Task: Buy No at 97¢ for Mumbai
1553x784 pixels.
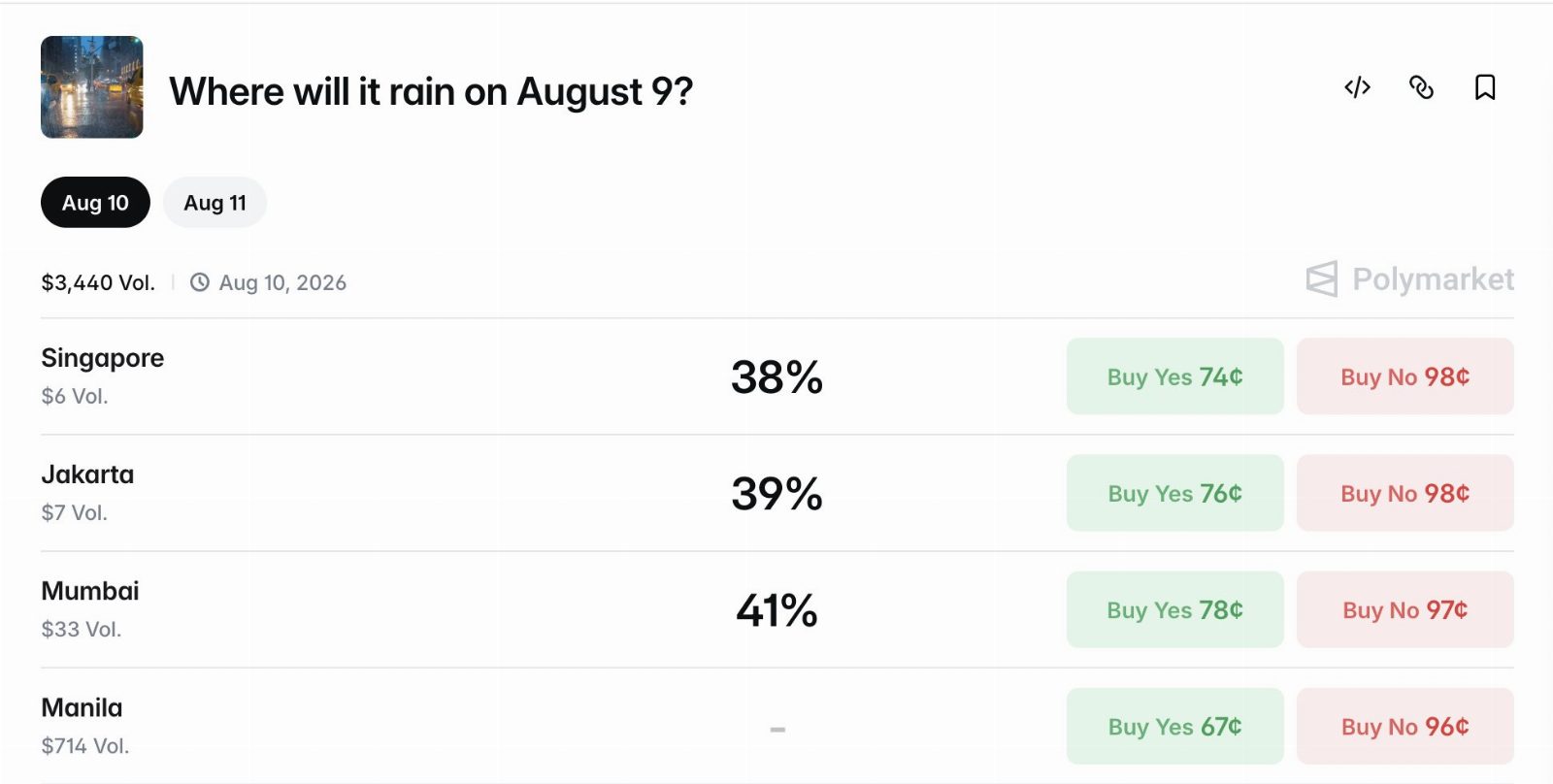Action: tap(1404, 609)
